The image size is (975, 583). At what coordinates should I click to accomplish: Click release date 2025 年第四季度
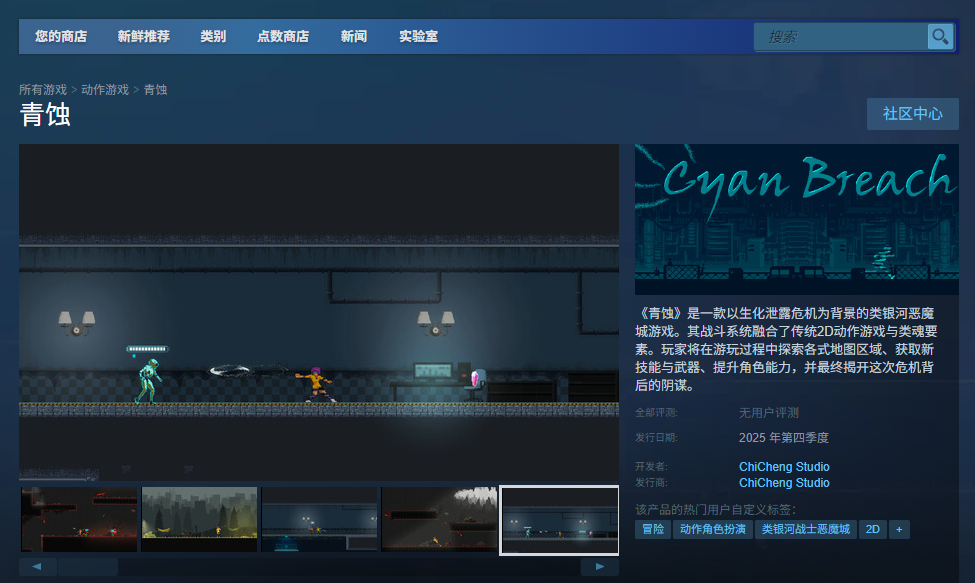[x=783, y=438]
